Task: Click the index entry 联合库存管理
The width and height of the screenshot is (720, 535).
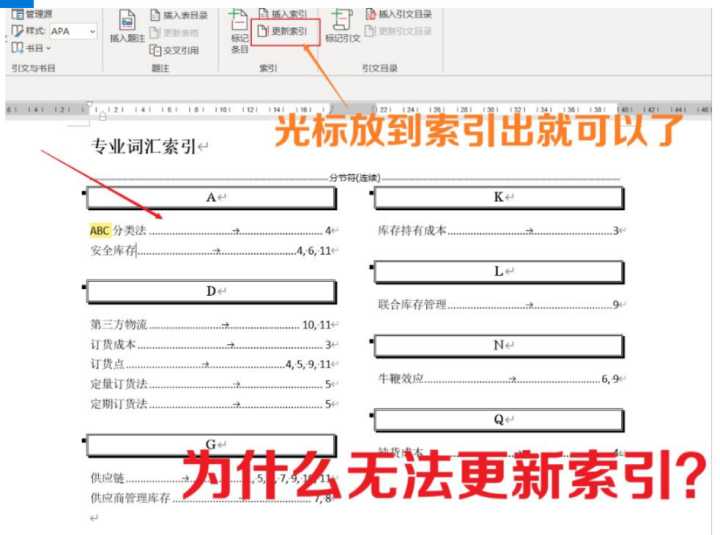Action: (412, 304)
